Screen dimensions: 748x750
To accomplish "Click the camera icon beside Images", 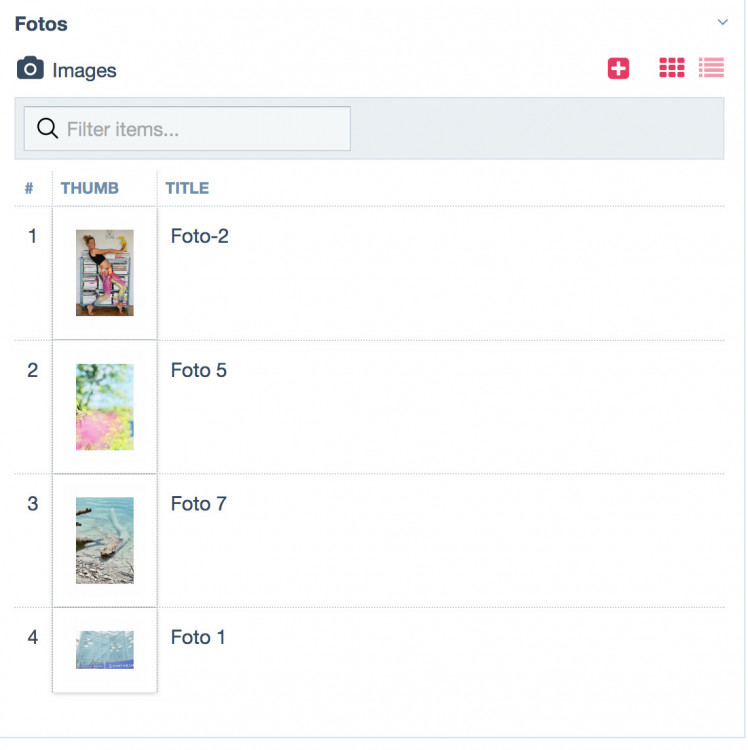I will click(31, 69).
